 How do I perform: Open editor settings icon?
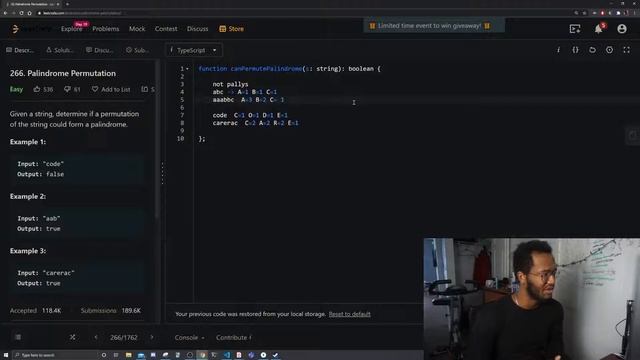pos(609,50)
